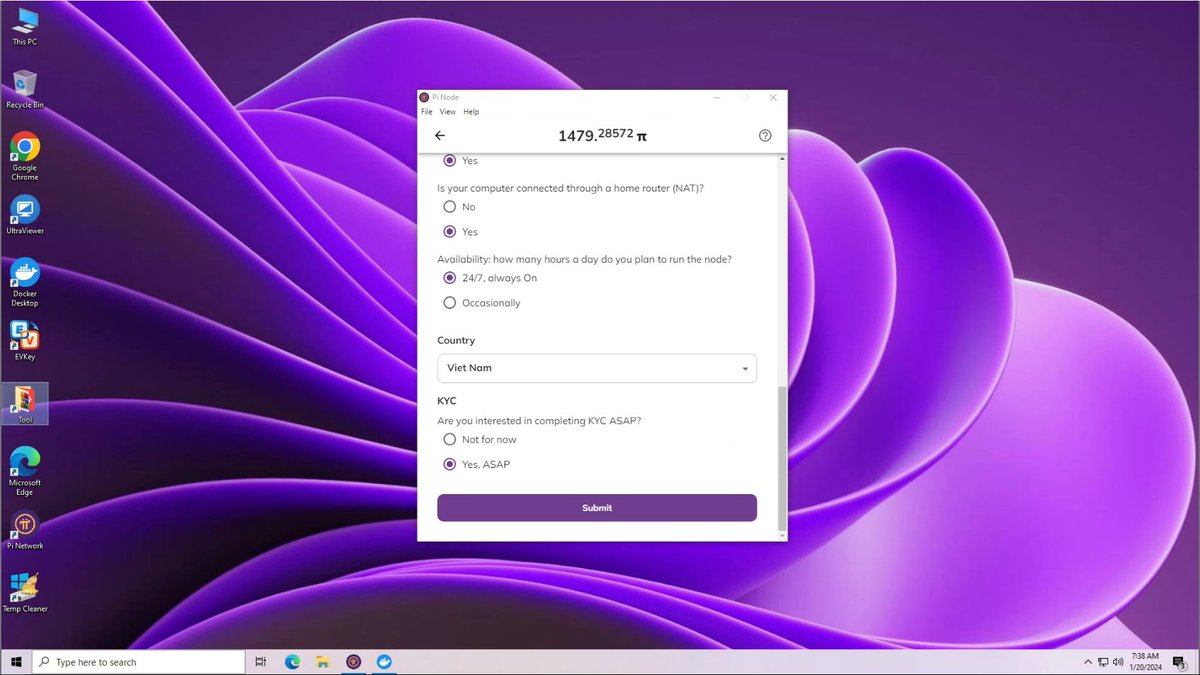Pick Yes, ASAP under KYC
1200x675 pixels.
[450, 465]
